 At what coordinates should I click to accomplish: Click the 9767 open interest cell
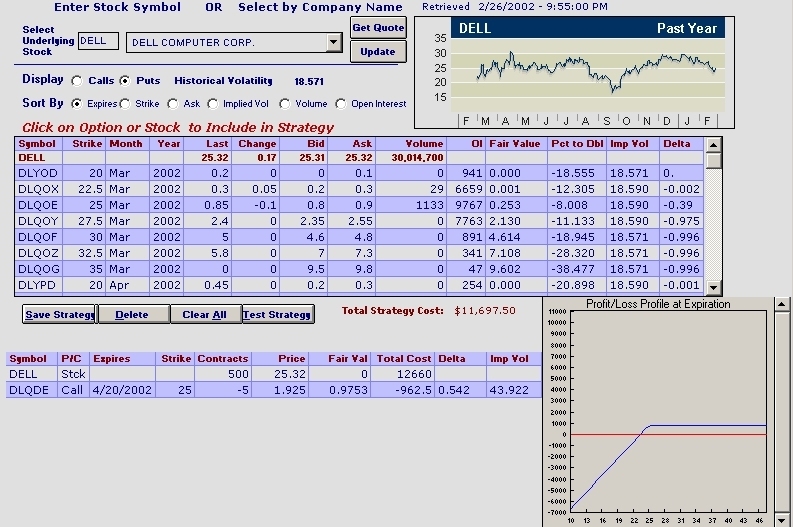click(x=468, y=205)
